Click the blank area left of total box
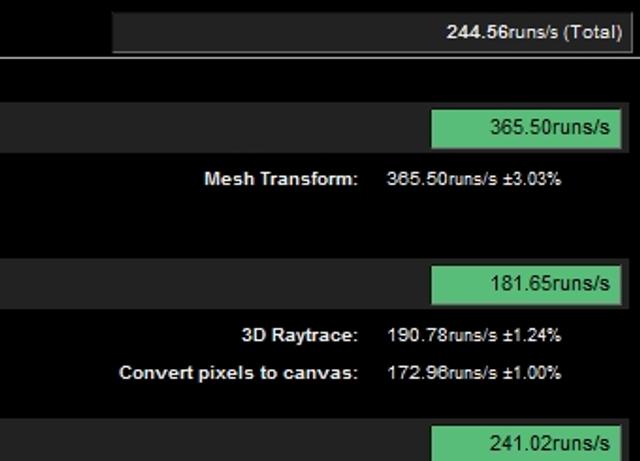Viewport: 640px width, 461px height. (x=55, y=32)
